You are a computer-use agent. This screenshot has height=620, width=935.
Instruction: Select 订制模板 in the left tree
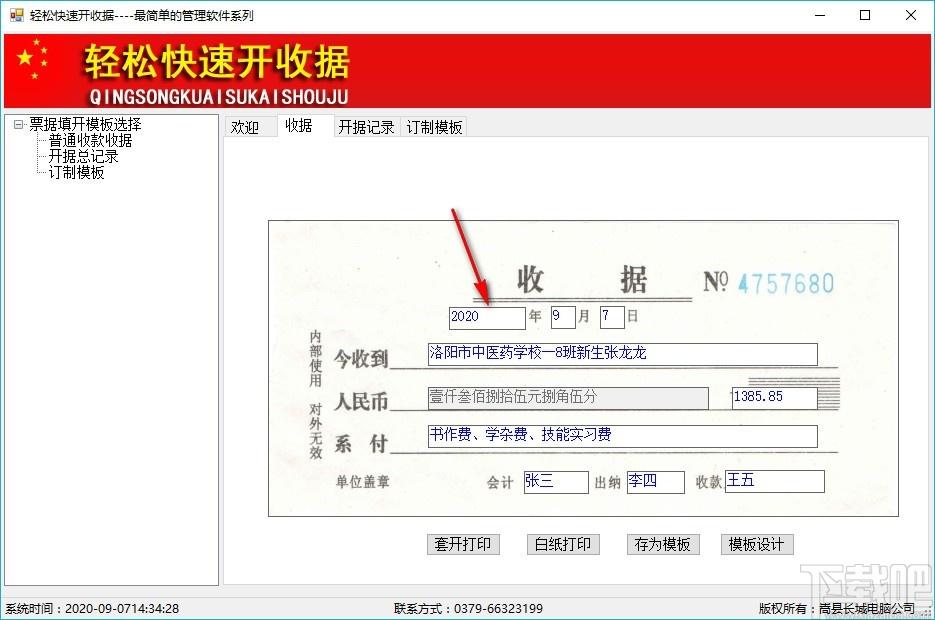76,173
